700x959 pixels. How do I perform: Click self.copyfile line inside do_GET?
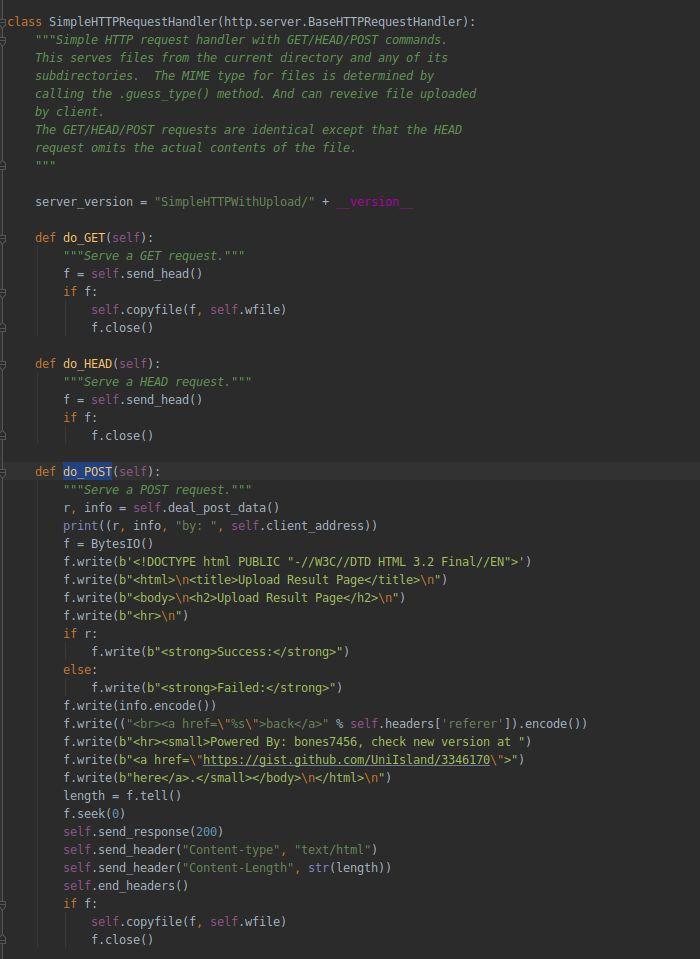(188, 309)
